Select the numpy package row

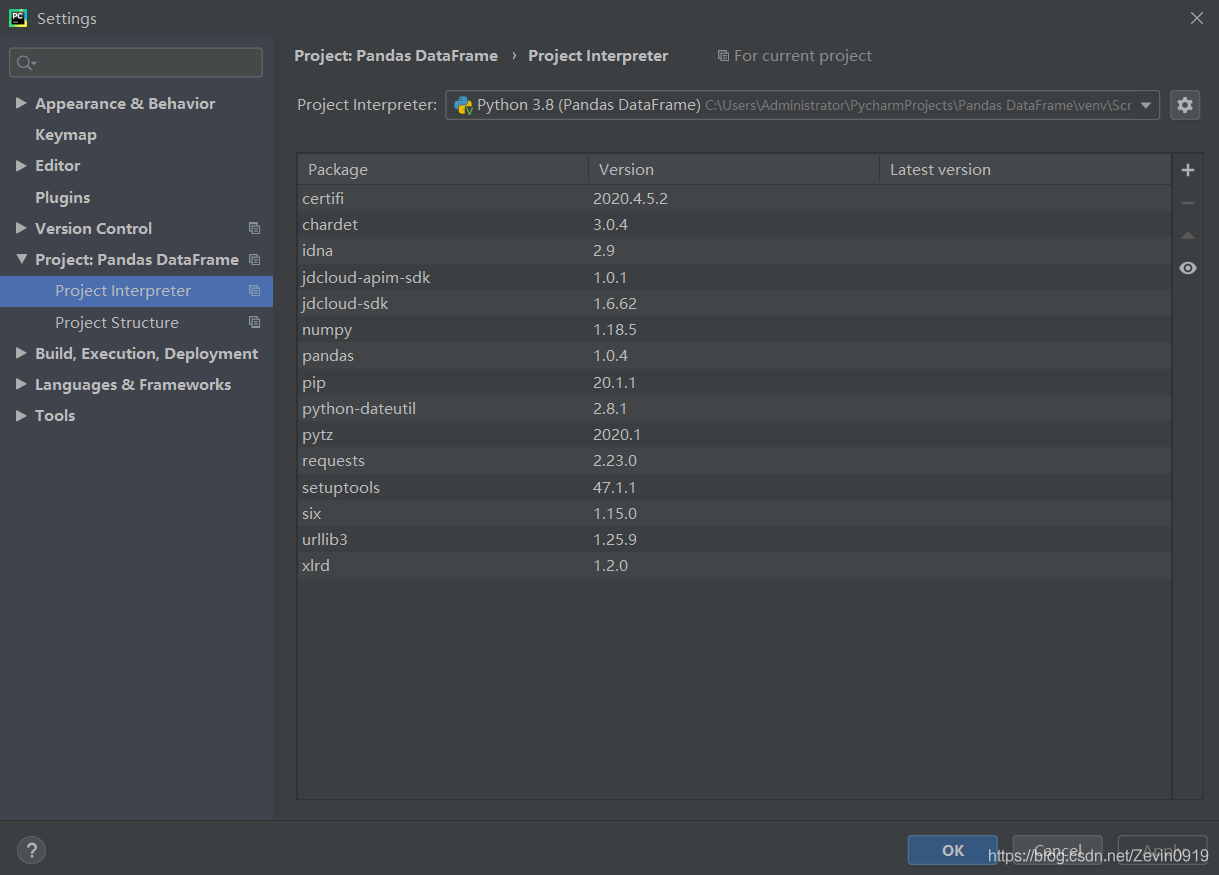(x=734, y=329)
